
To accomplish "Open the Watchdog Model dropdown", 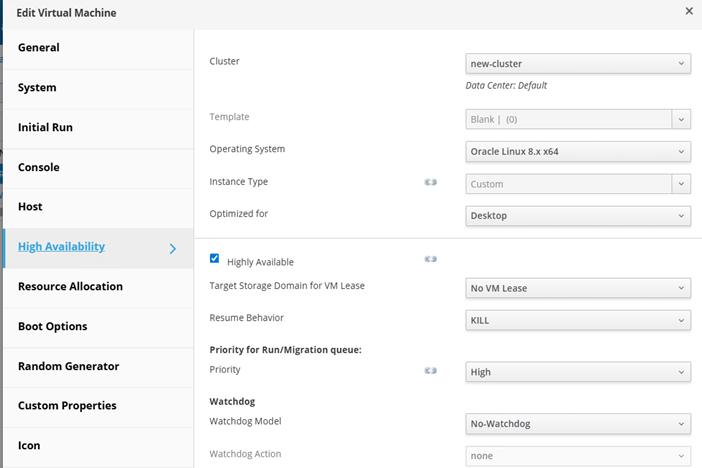I will (x=578, y=424).
